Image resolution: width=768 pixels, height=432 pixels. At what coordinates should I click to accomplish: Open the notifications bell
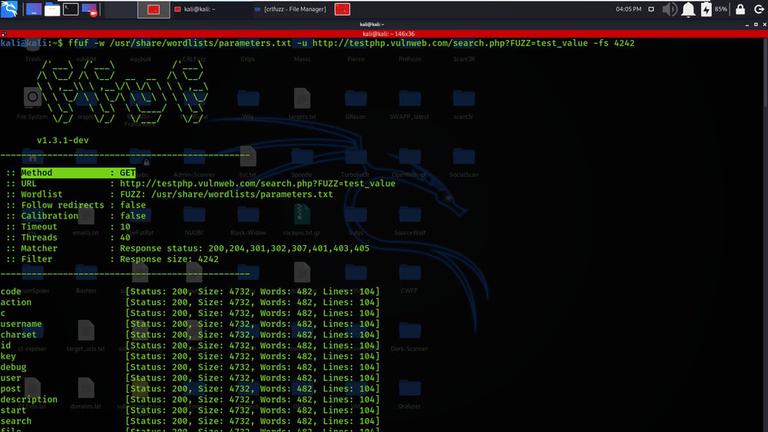point(688,9)
